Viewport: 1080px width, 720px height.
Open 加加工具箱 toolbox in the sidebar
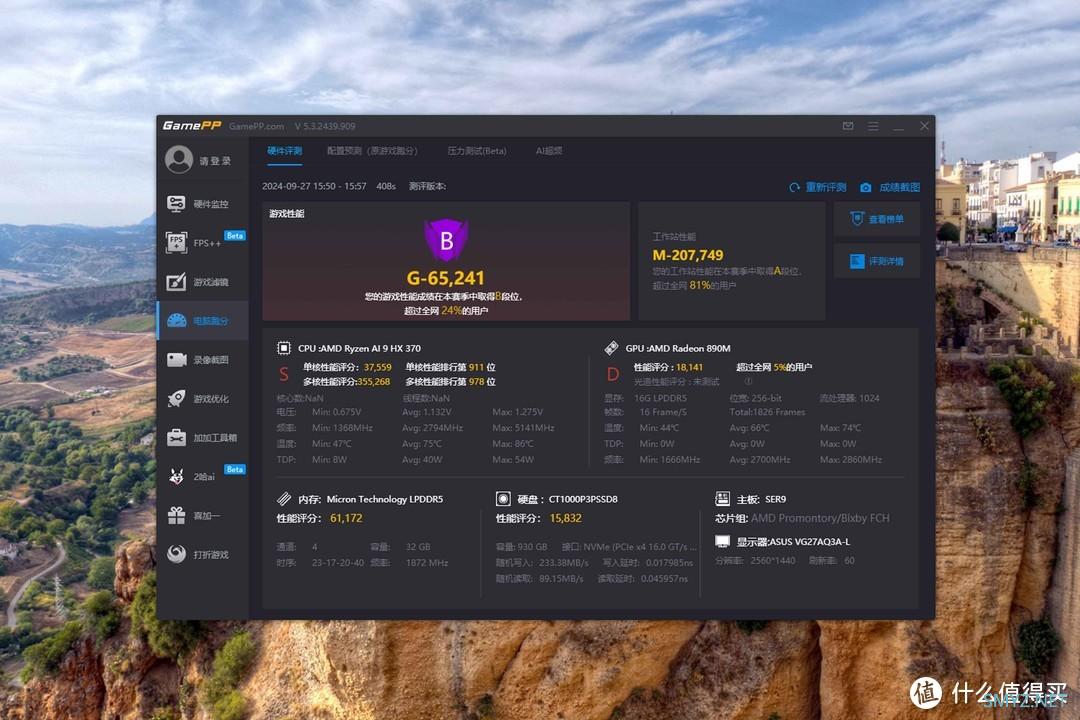coord(202,438)
